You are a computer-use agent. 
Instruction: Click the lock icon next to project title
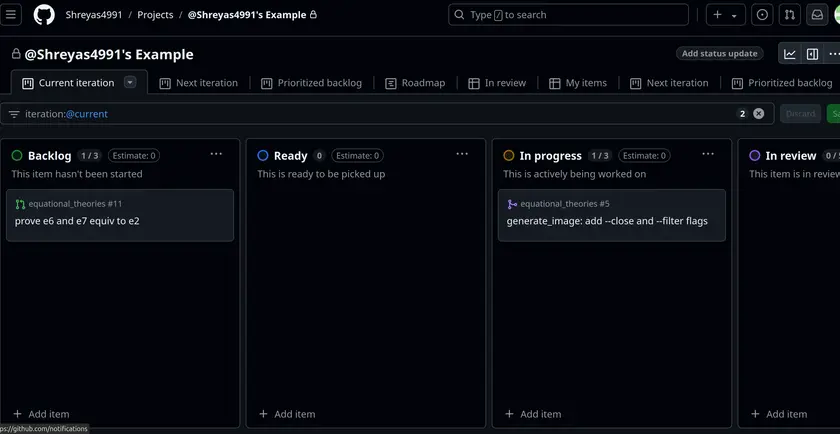pyautogui.click(x=16, y=54)
